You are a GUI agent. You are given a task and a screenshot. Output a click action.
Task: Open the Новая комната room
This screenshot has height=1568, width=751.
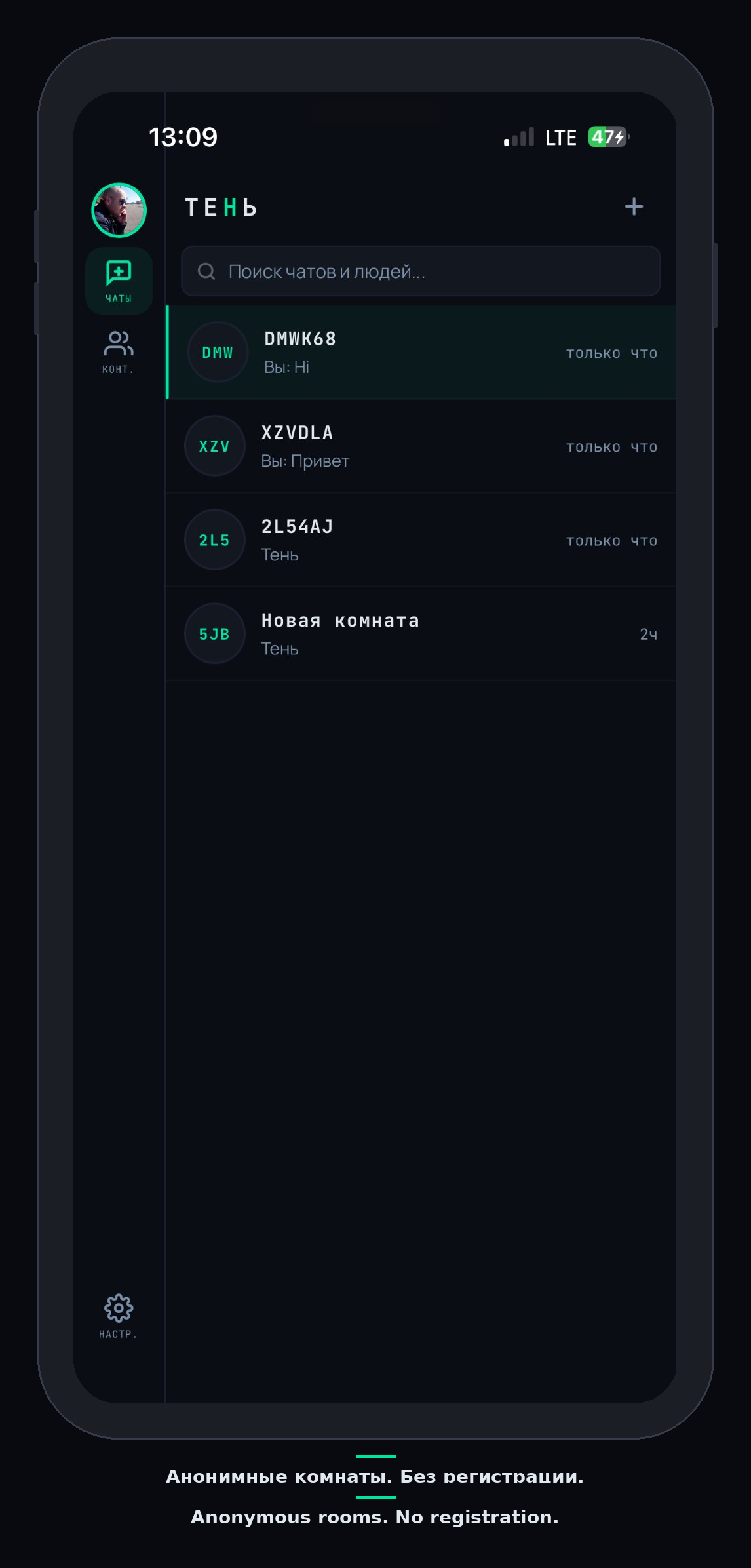pyautogui.click(x=341, y=620)
